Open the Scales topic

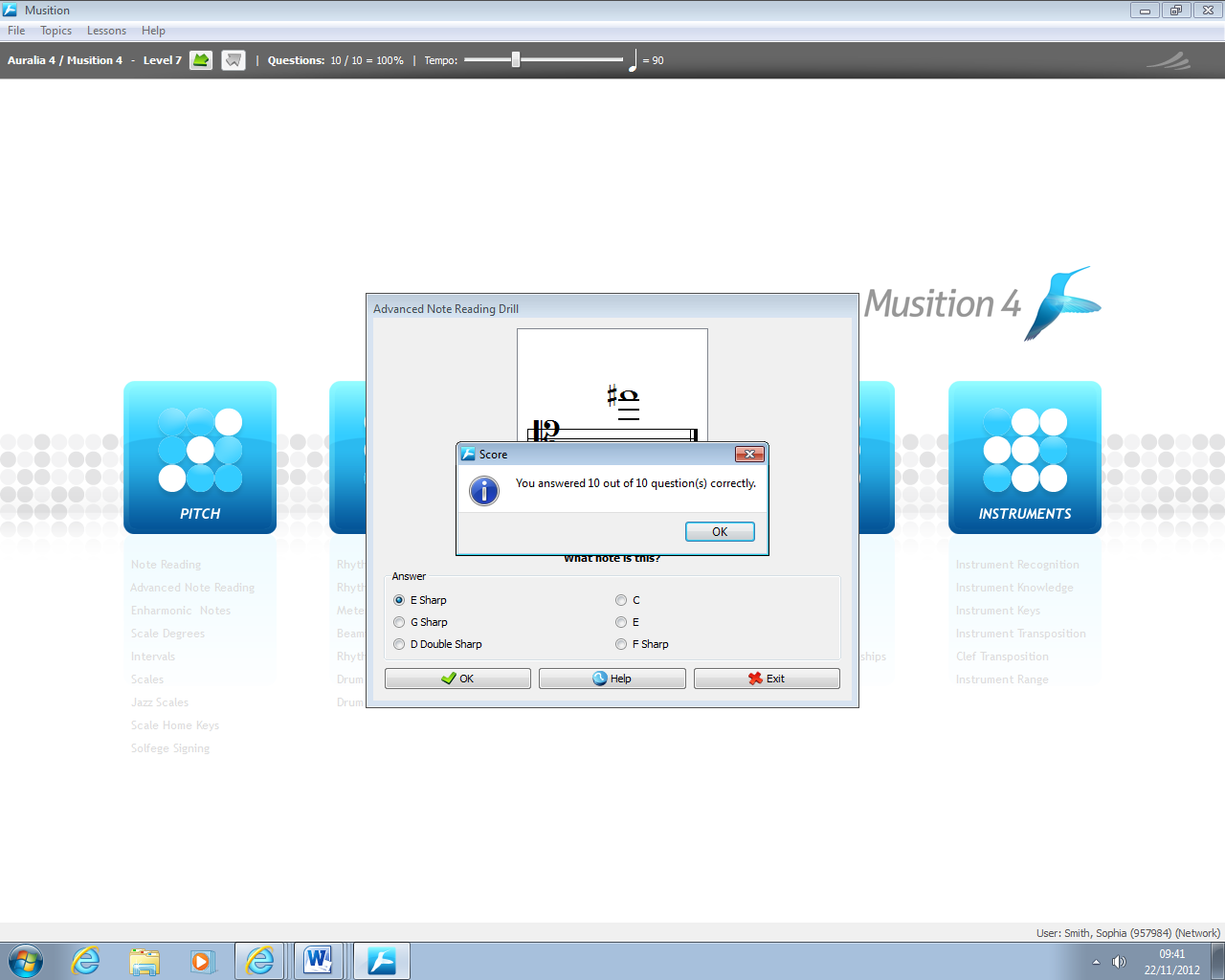[x=147, y=679]
